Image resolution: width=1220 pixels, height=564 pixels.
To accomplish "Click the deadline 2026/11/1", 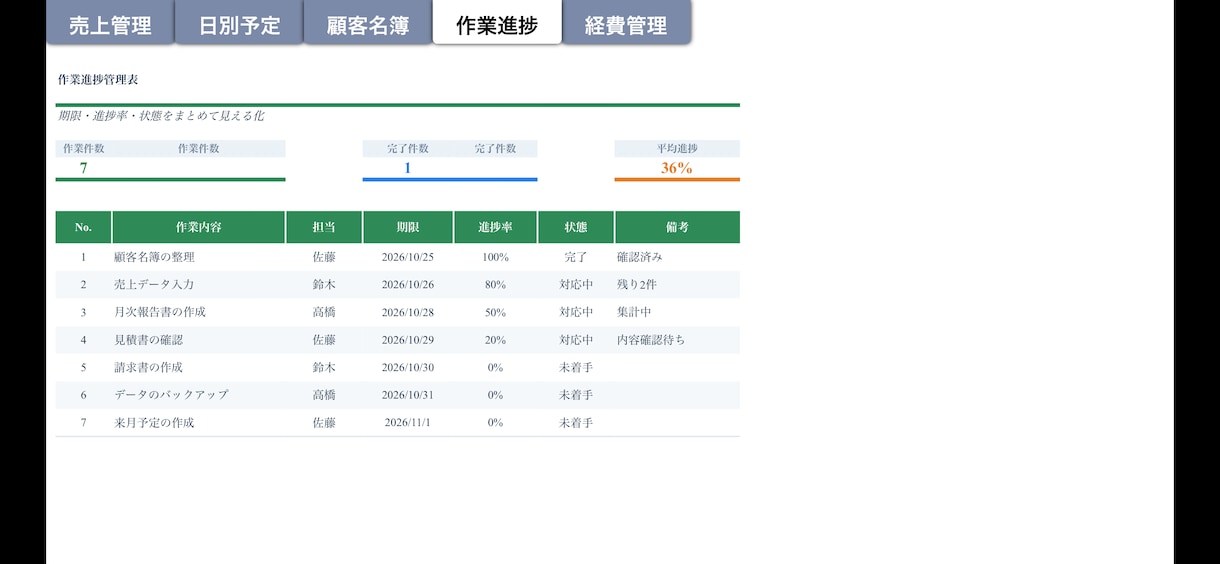I will tap(408, 423).
